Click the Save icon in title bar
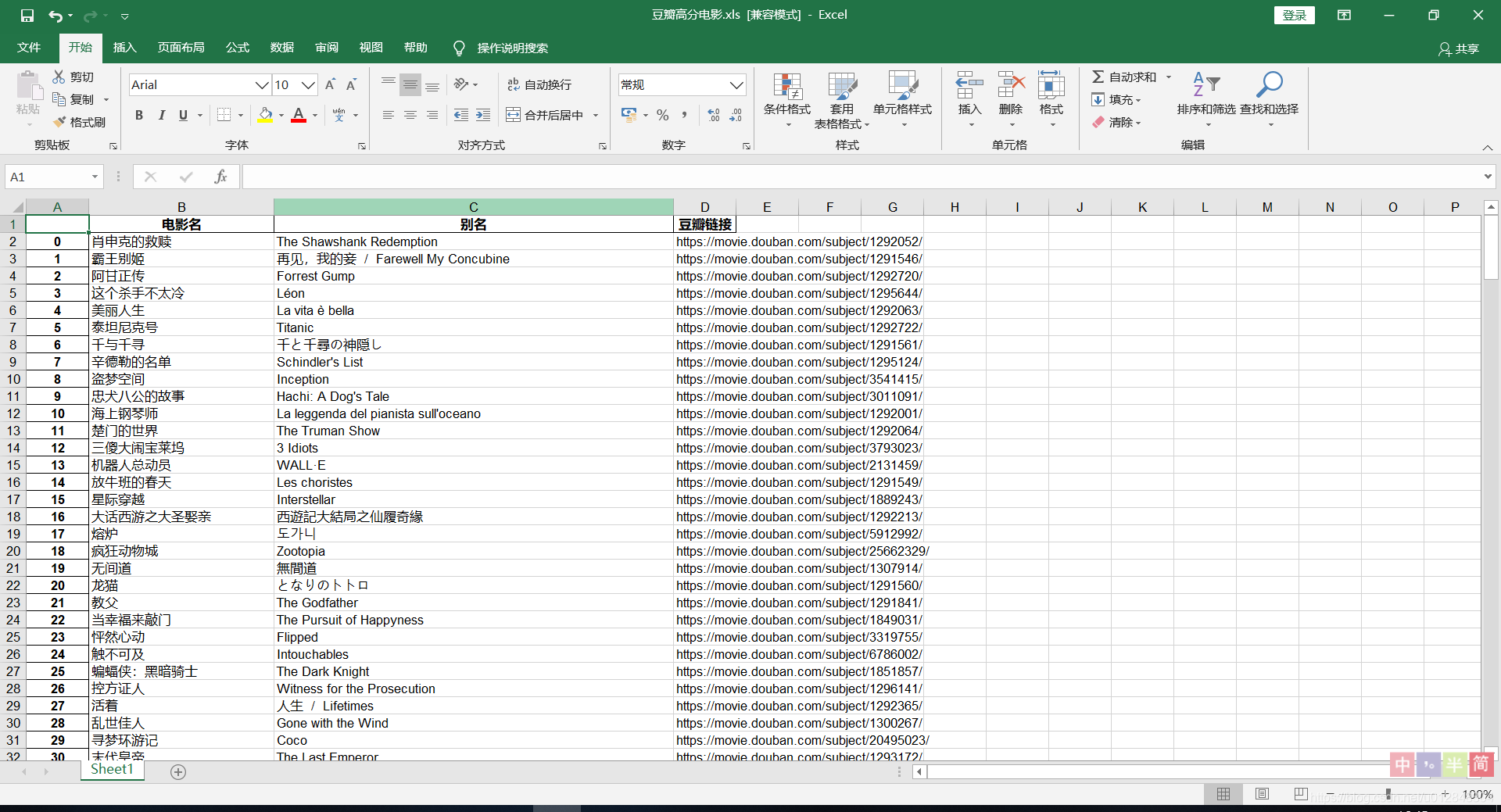This screenshot has width=1501, height=812. 27,16
